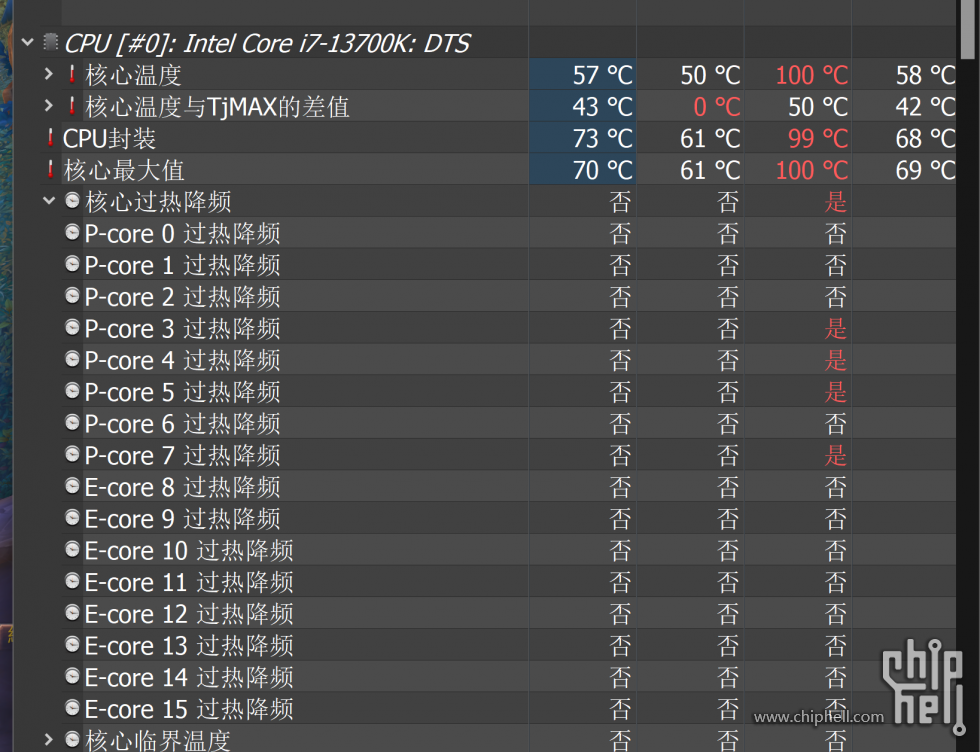This screenshot has height=752, width=980.
Task: Click the 69 °C value in 核心最大值 row
Action: click(926, 170)
